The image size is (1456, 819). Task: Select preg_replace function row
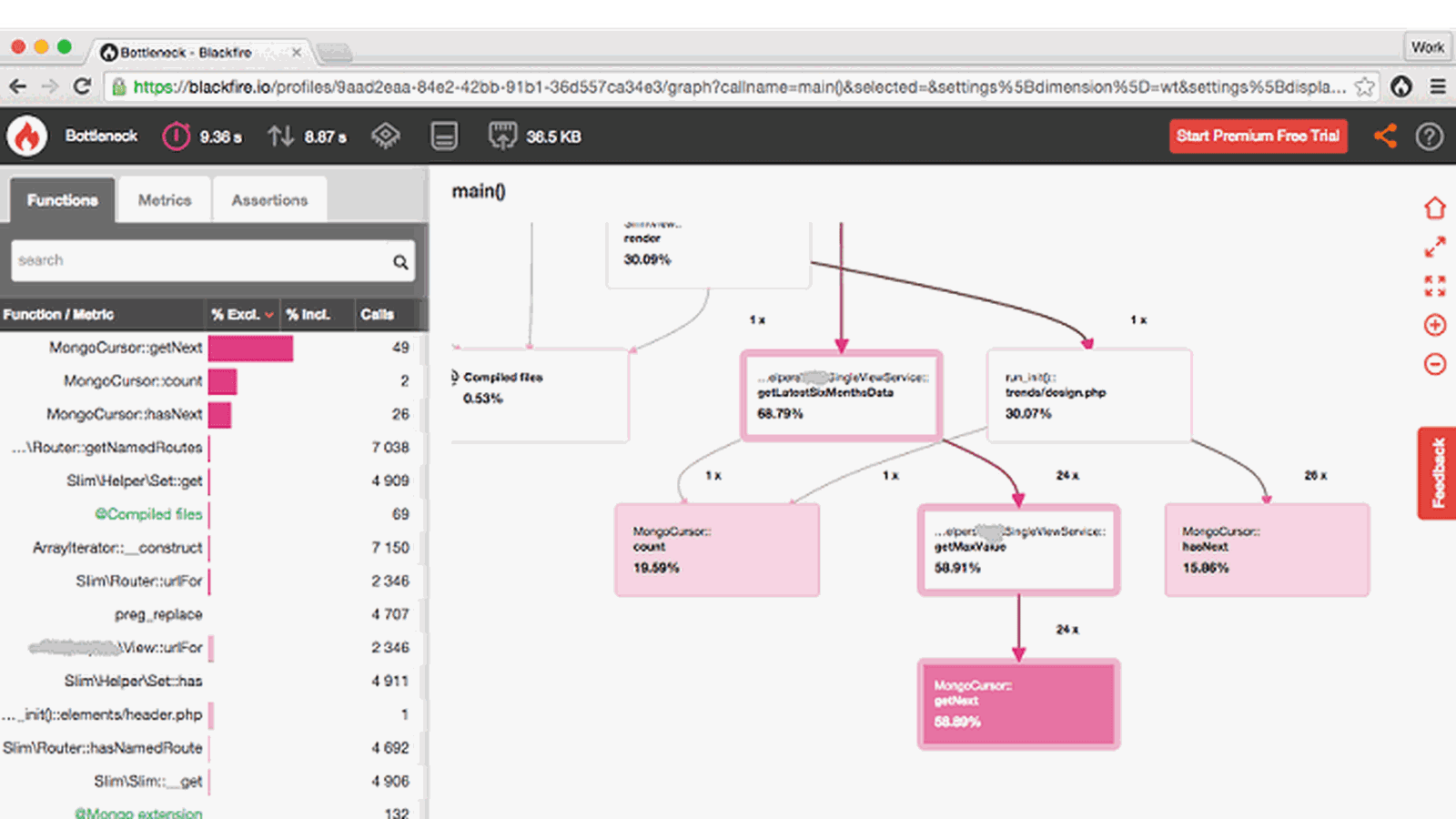(209, 614)
